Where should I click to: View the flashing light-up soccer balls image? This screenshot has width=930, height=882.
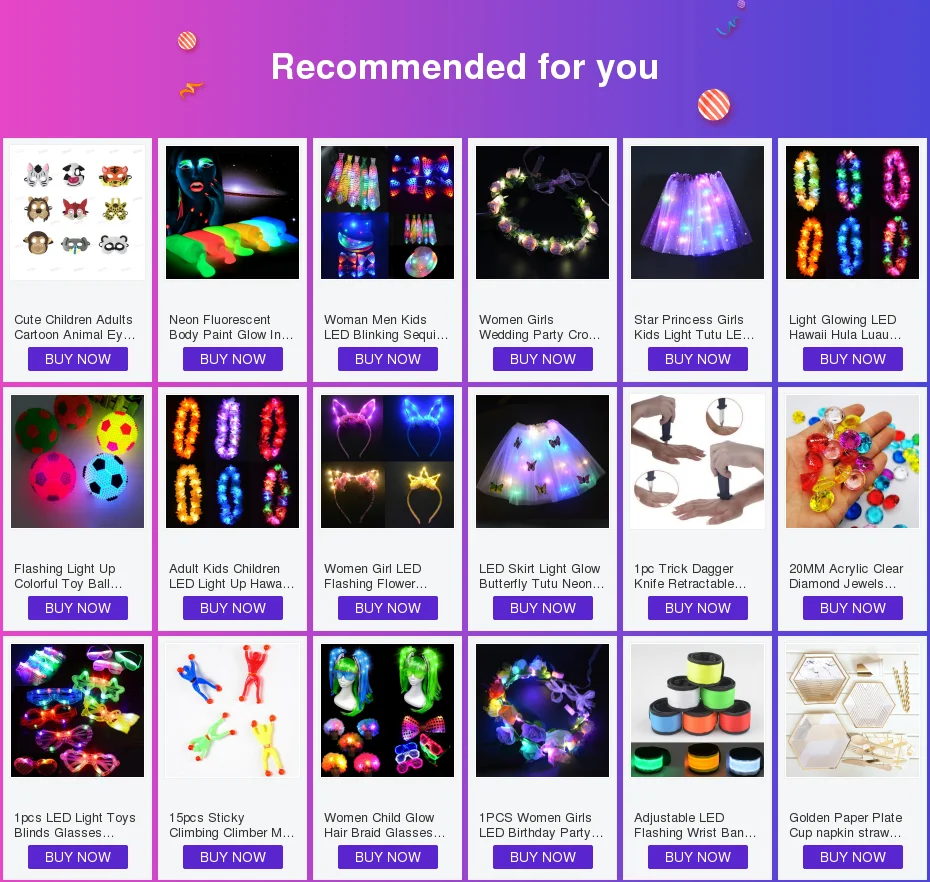(x=78, y=461)
